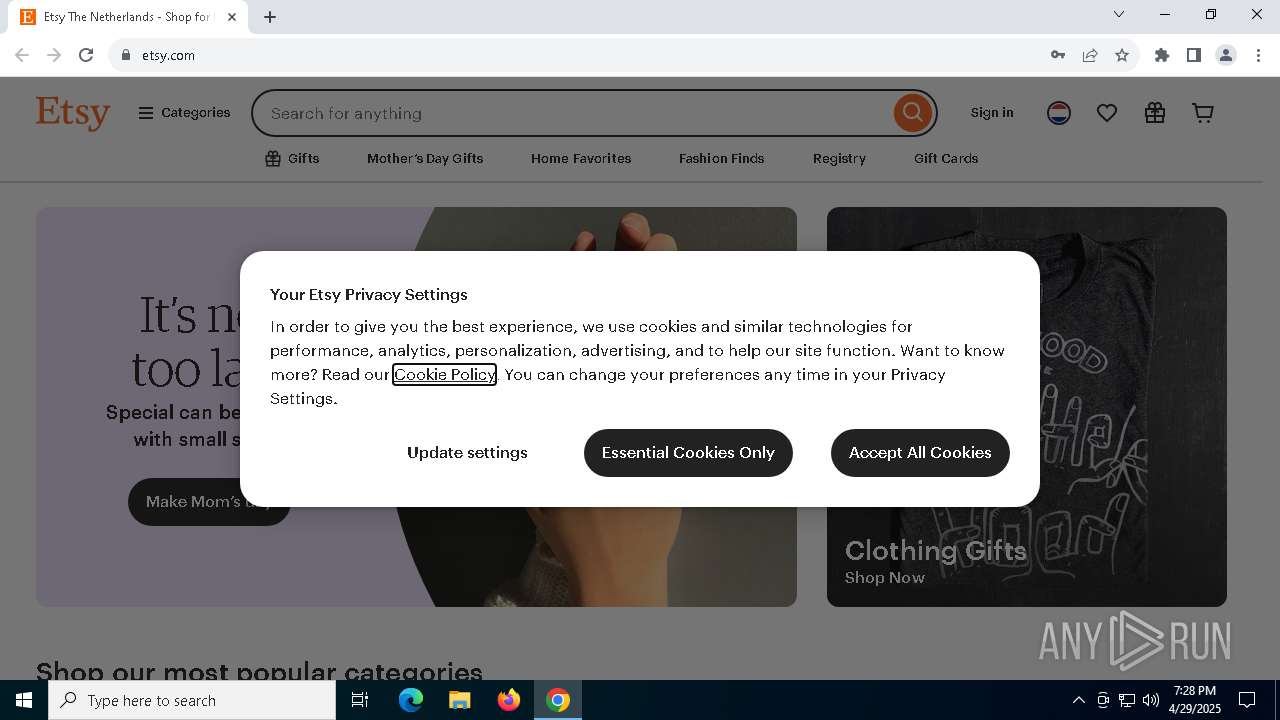Click the orange search magnifier button
This screenshot has width=1280, height=720.
[x=912, y=113]
